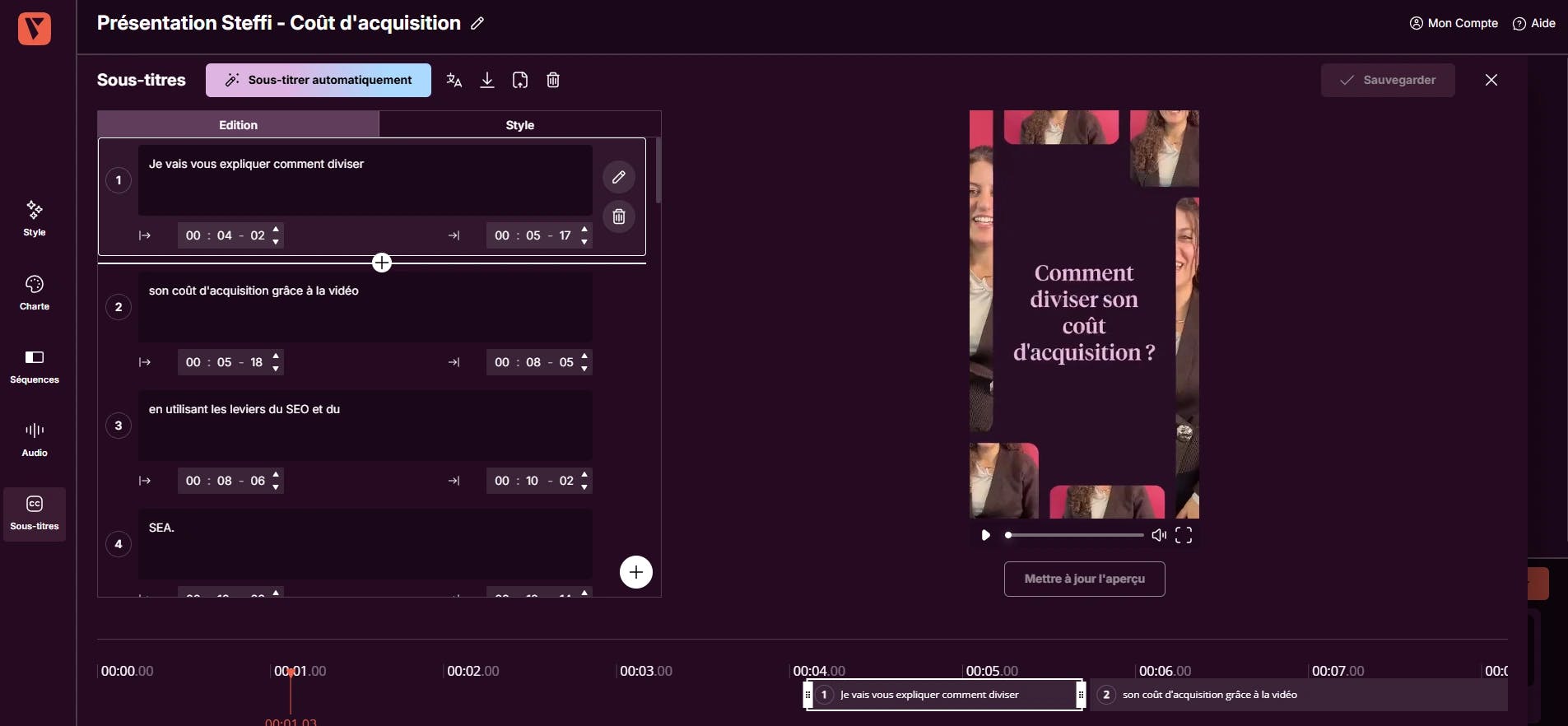The image size is (1568, 726).
Task: Save changes with Sauvegarder button
Action: click(1388, 80)
